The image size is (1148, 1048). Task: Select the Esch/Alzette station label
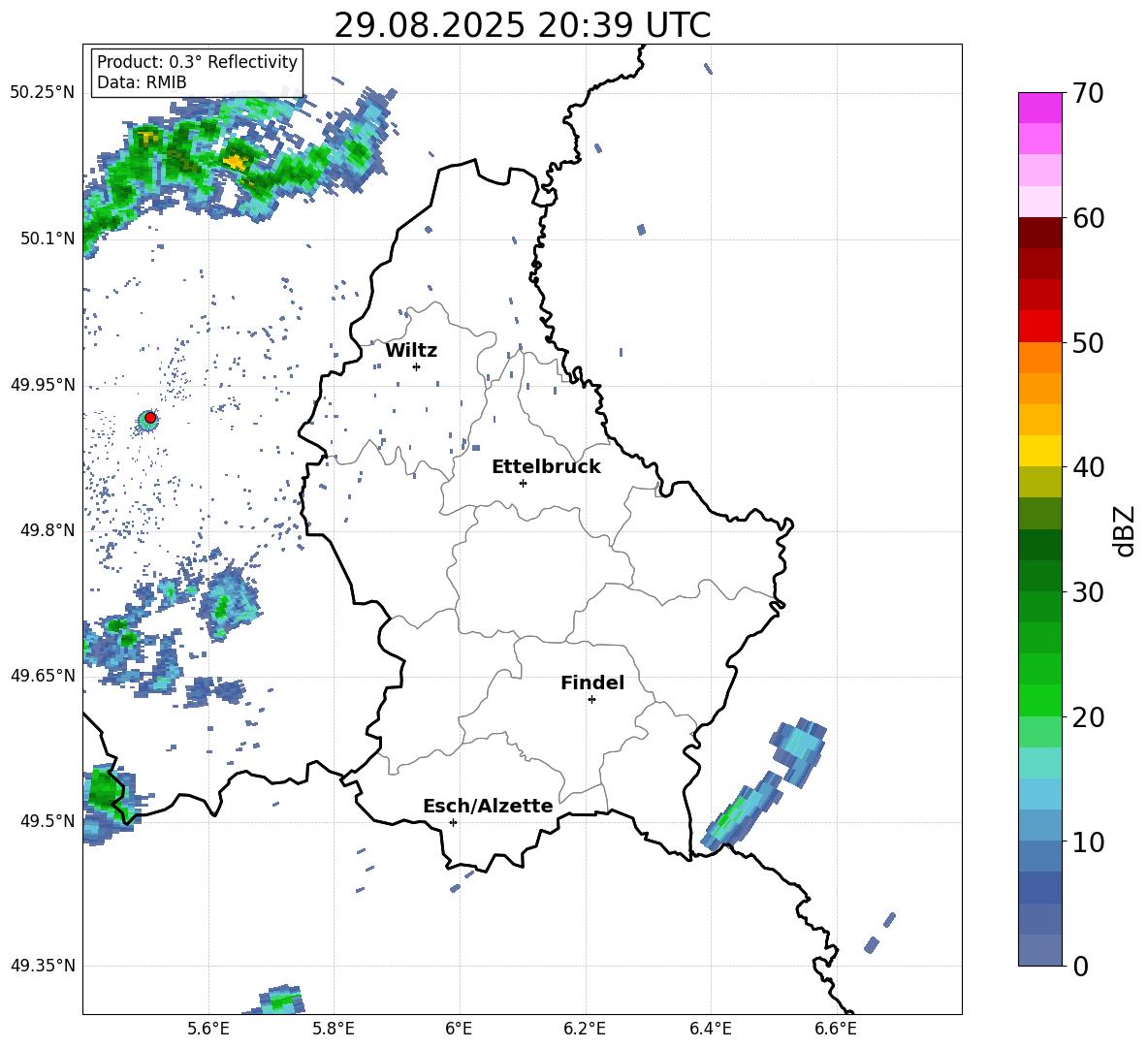tap(488, 806)
